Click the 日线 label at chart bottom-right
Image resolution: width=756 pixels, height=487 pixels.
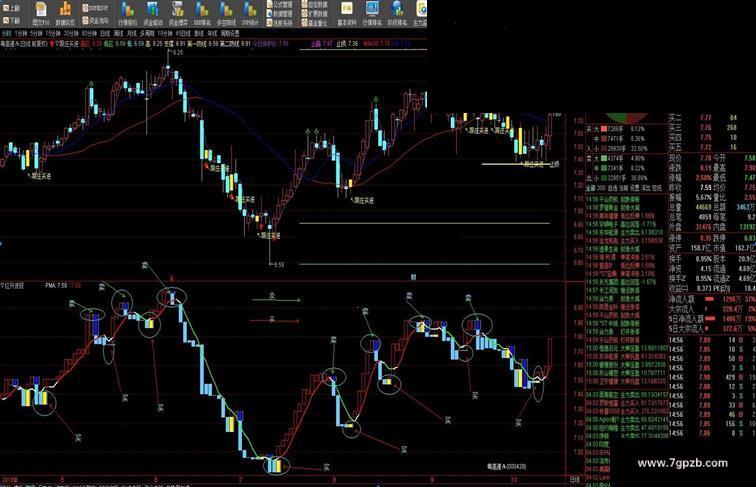(575, 480)
